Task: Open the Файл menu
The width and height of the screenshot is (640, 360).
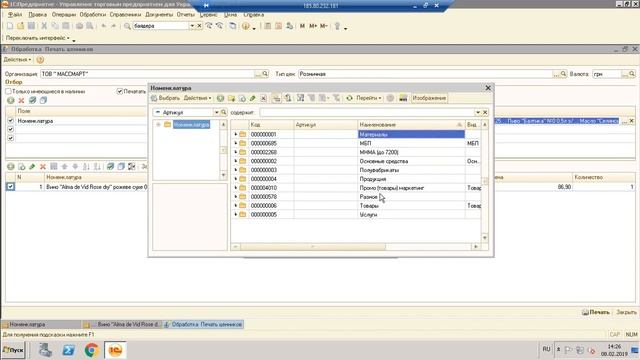Action: click(x=15, y=14)
